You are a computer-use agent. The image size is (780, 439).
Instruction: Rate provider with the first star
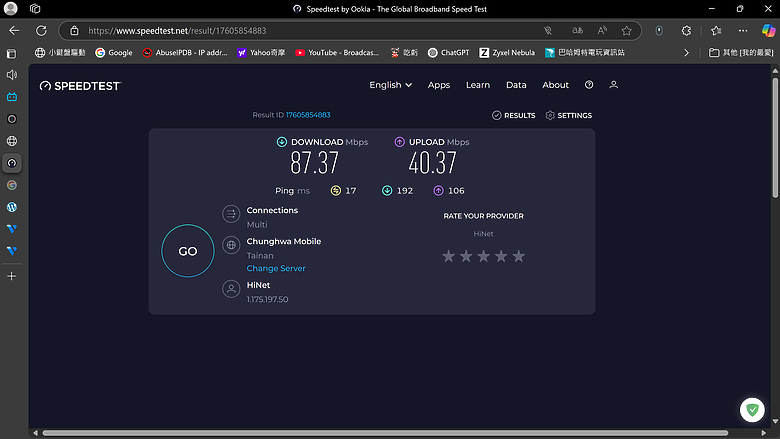[x=448, y=256]
